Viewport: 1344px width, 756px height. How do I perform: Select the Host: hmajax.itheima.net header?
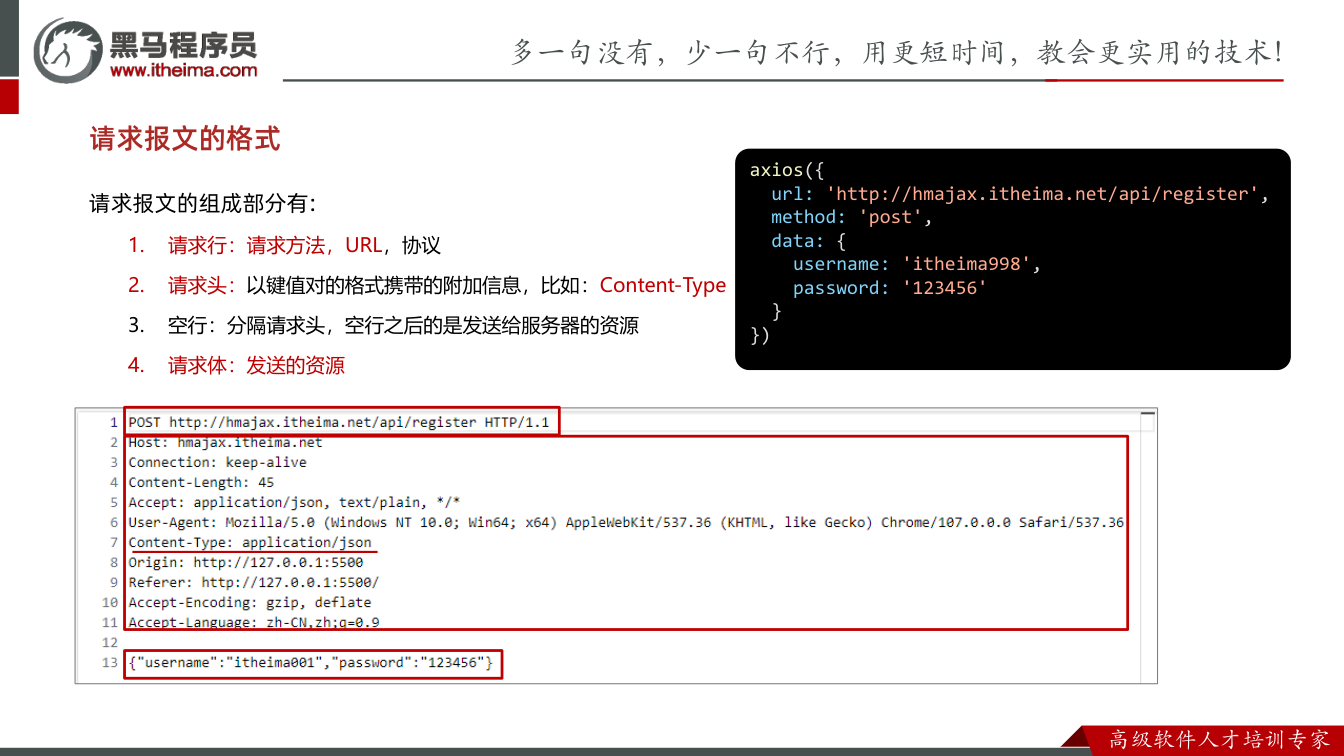(x=226, y=442)
